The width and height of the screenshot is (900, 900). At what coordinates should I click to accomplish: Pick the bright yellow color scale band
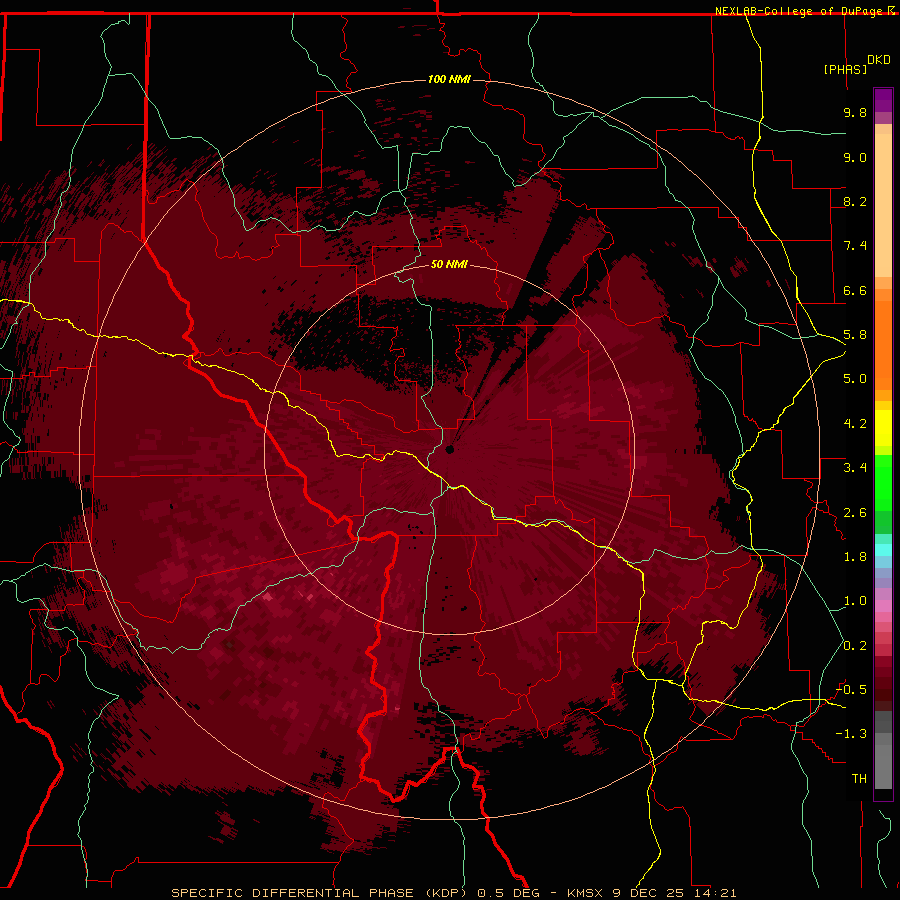[883, 428]
